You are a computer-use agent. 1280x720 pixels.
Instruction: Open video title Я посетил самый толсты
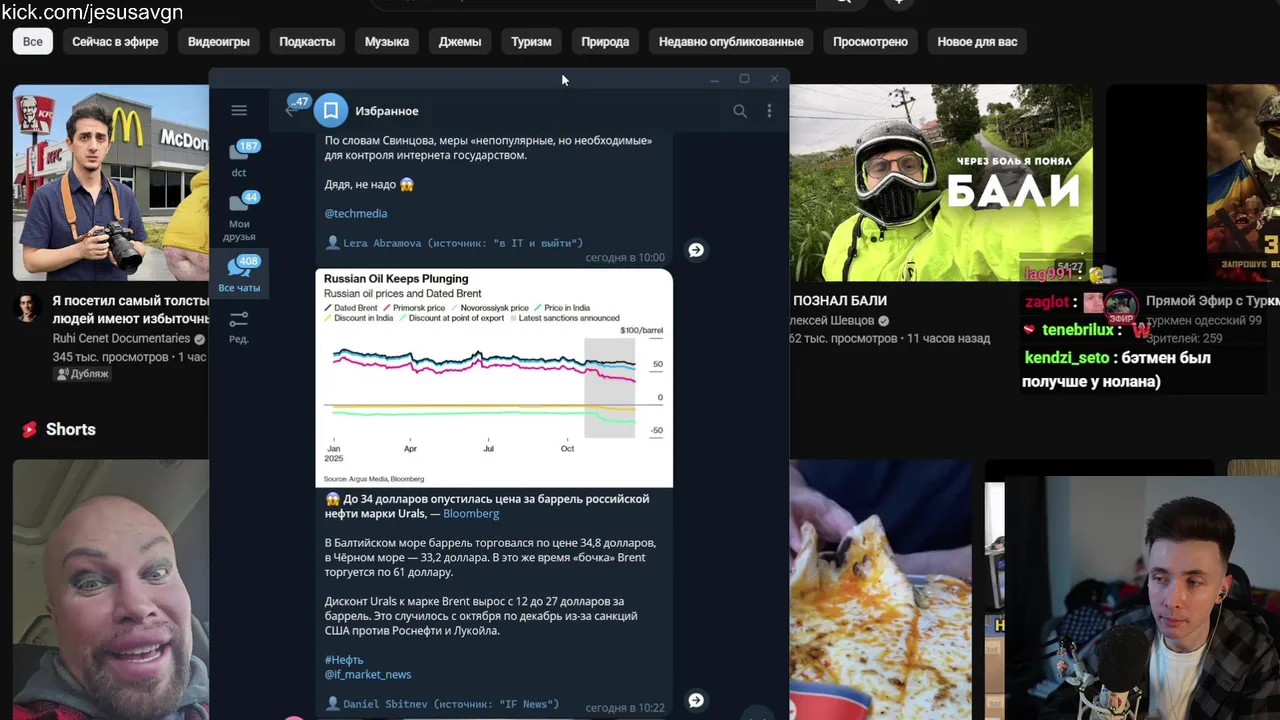(x=130, y=309)
